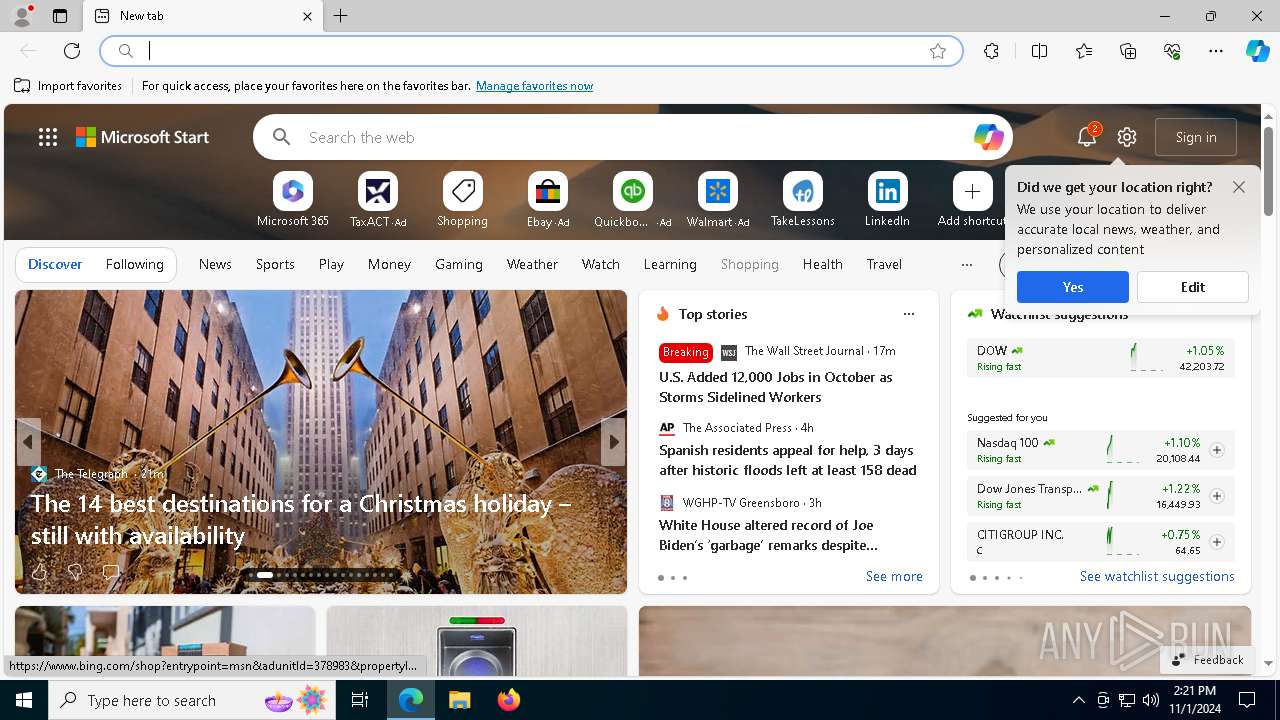Open the Favorites list icon

click(x=1084, y=51)
